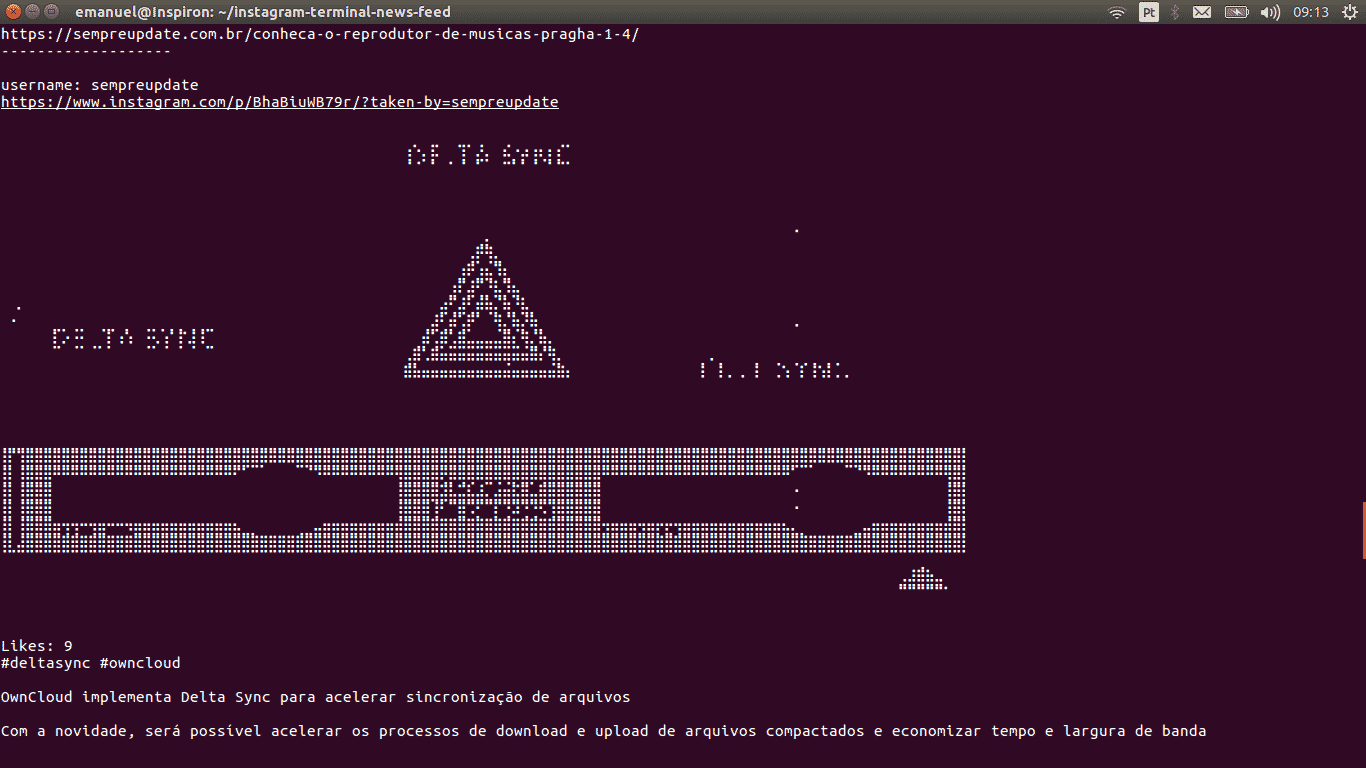Click the terminal window title text
The height and width of the screenshot is (768, 1366).
tap(263, 12)
